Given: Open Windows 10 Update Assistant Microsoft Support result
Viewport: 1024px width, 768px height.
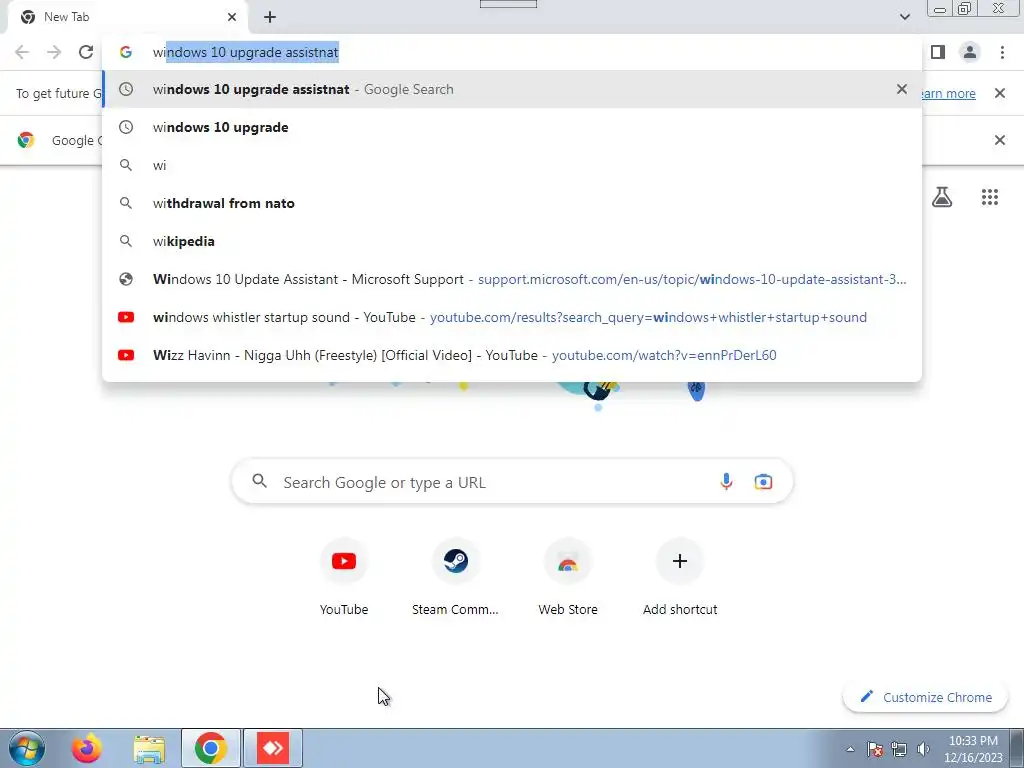Looking at the screenshot, I should 512,280.
